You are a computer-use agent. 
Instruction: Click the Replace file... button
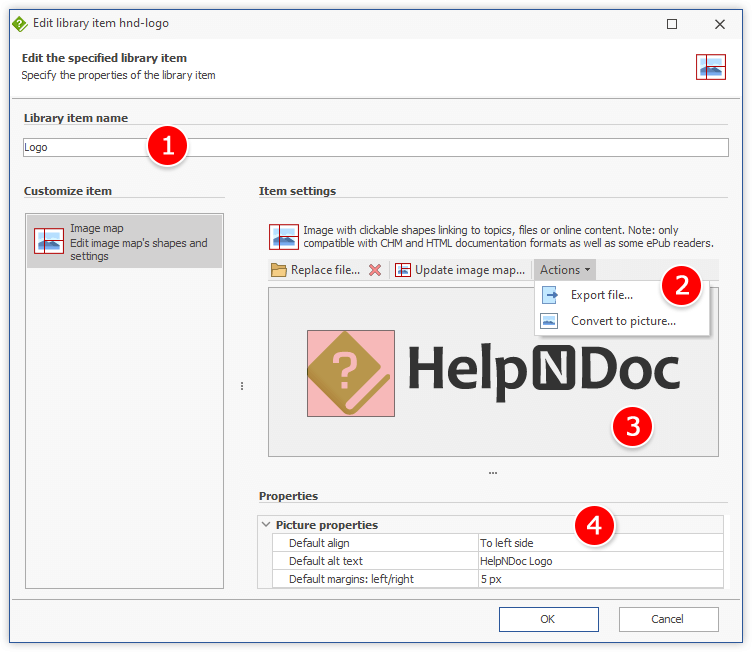(x=316, y=270)
